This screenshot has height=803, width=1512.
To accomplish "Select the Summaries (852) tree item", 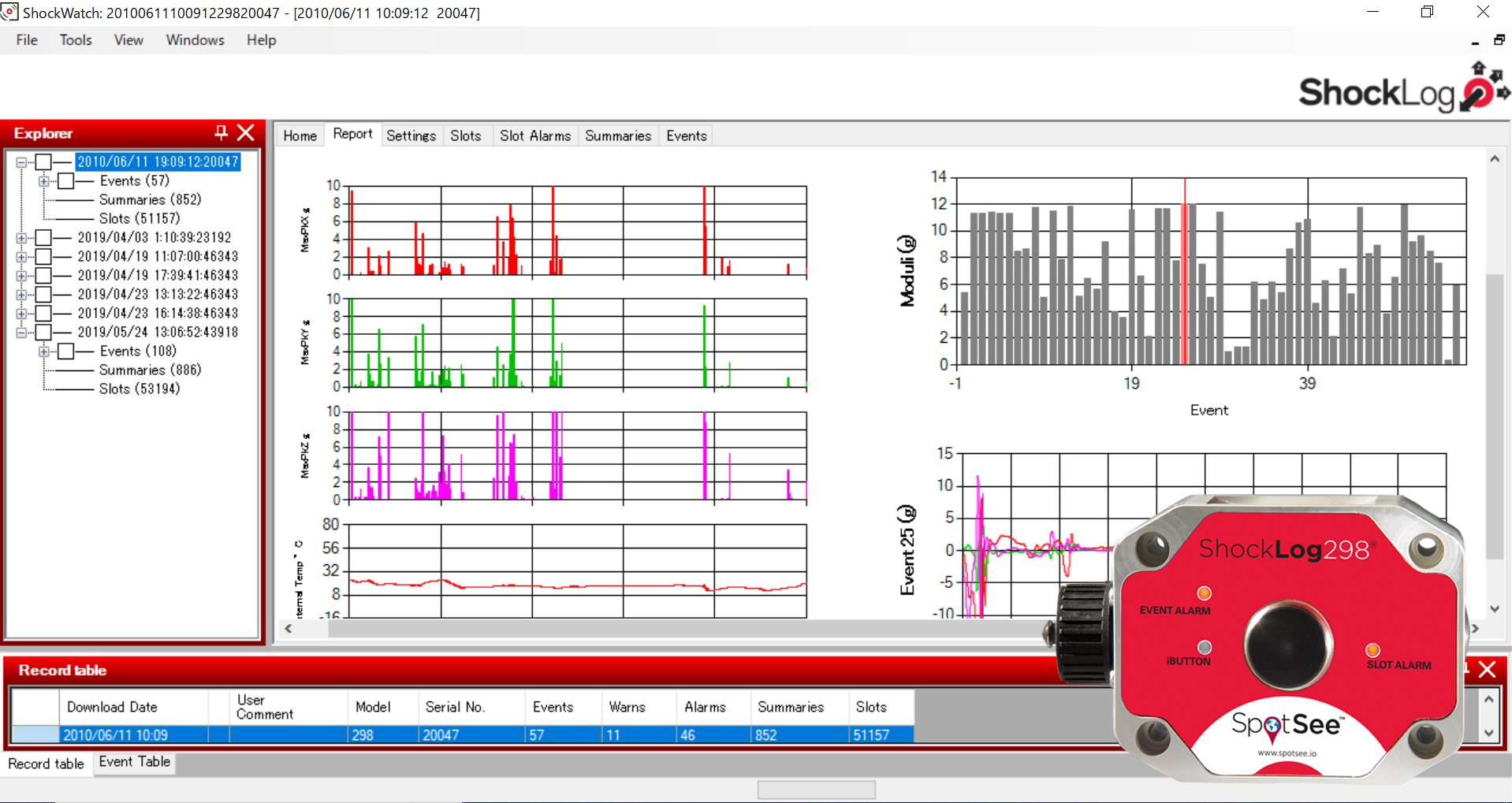I will (150, 199).
